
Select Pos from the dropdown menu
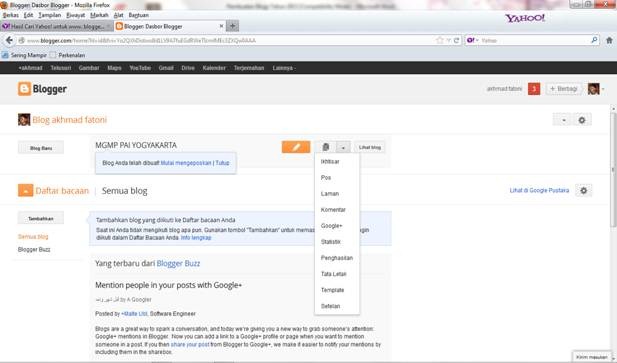coord(326,178)
